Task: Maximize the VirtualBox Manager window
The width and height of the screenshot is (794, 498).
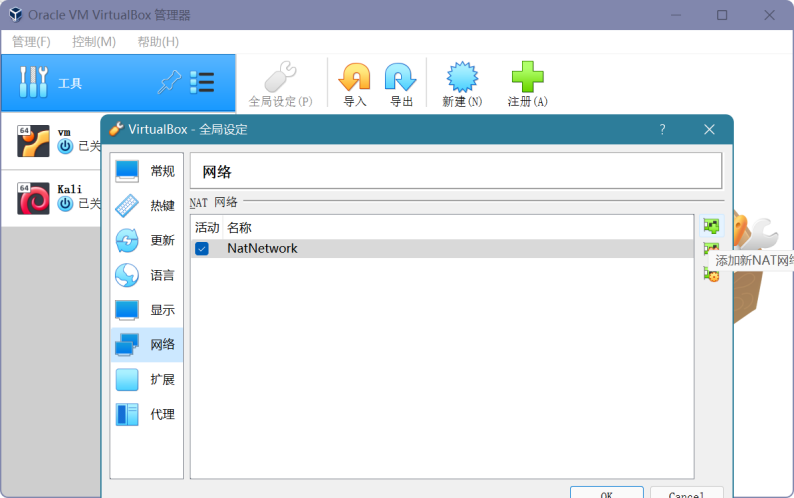Action: pyautogui.click(x=722, y=15)
